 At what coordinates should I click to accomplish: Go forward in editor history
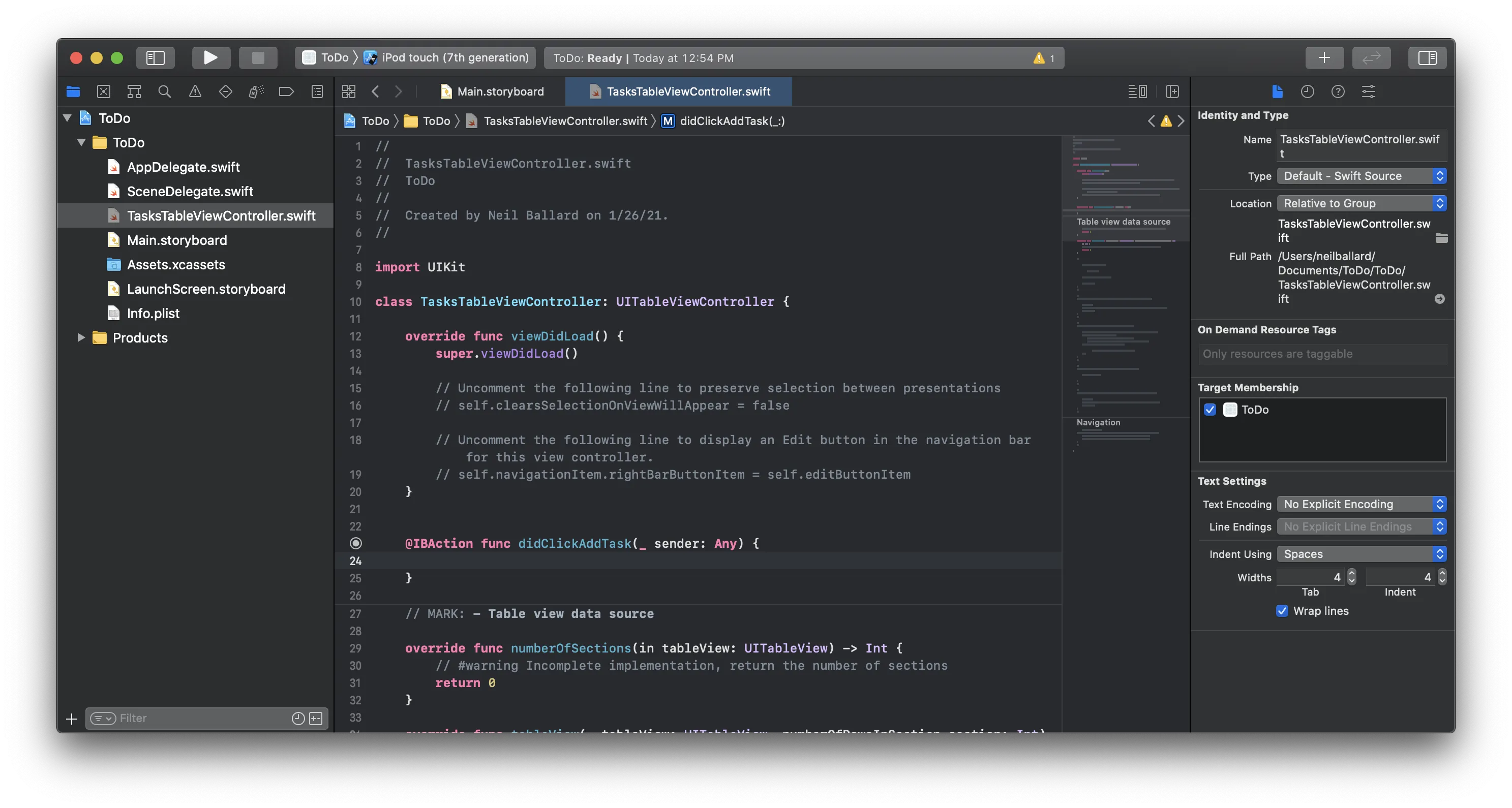[399, 91]
